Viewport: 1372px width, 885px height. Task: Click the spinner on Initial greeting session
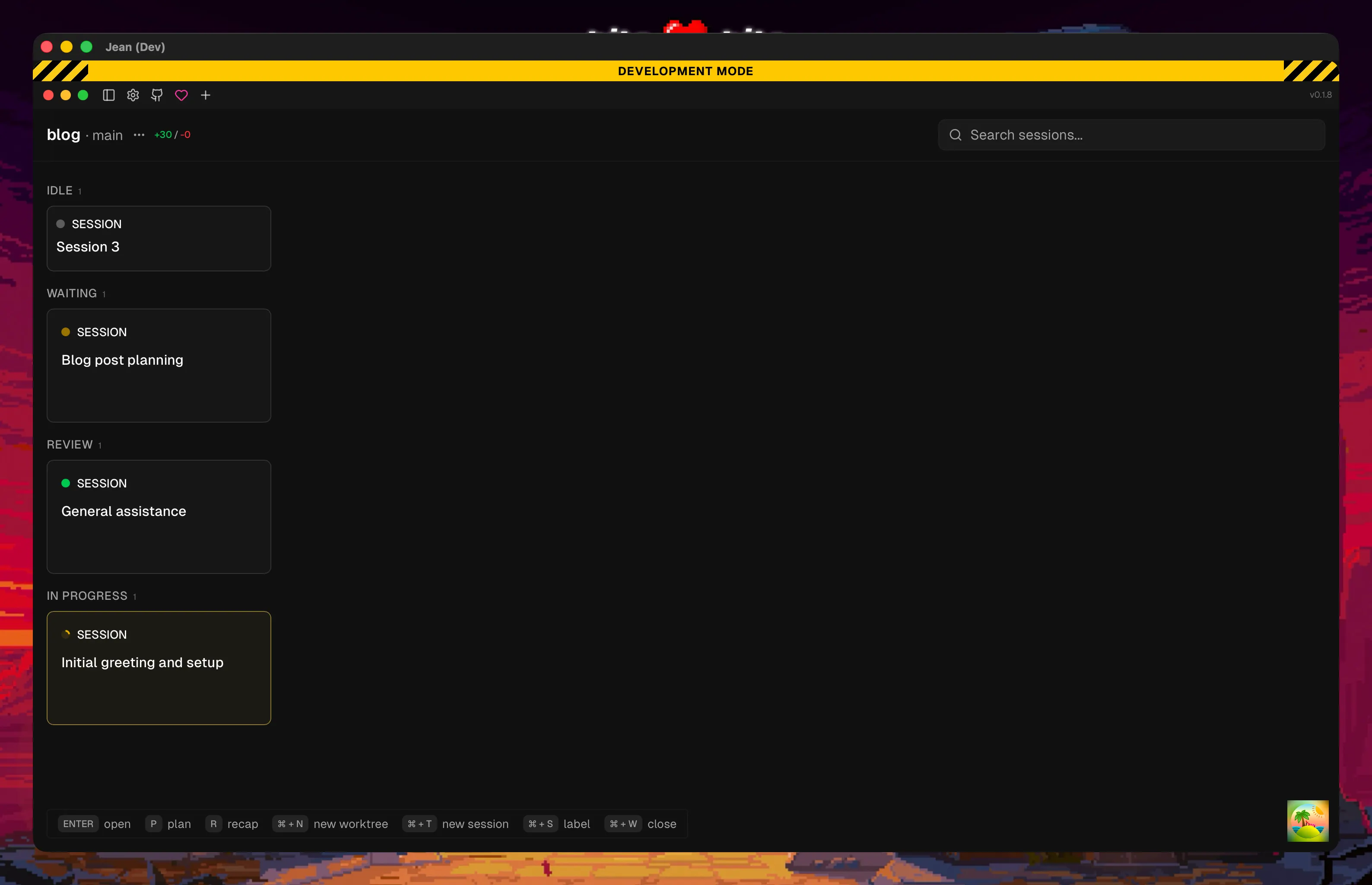[66, 634]
